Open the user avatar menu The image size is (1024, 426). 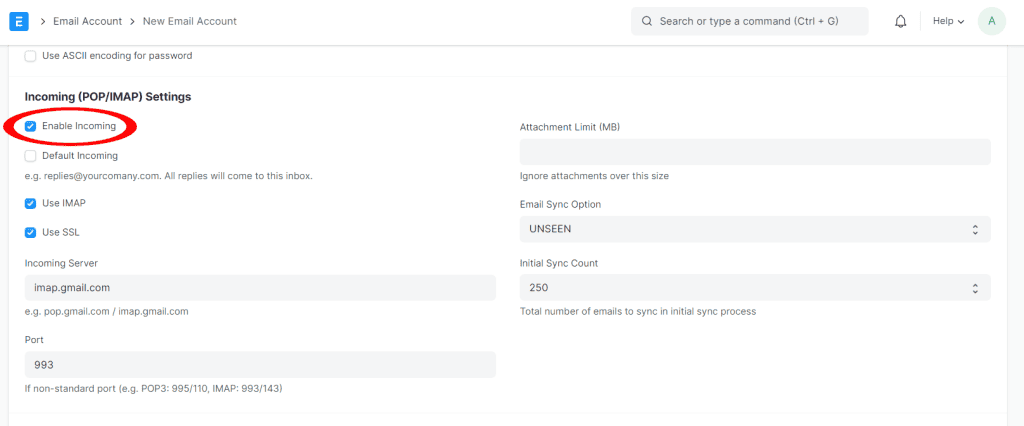[x=991, y=21]
